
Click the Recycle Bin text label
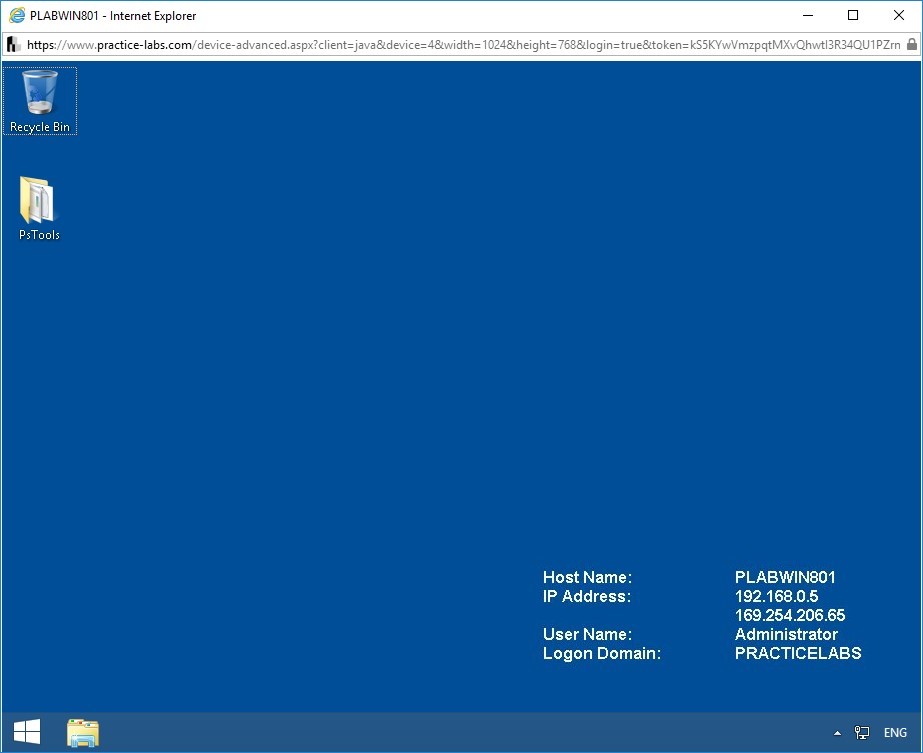click(x=40, y=127)
